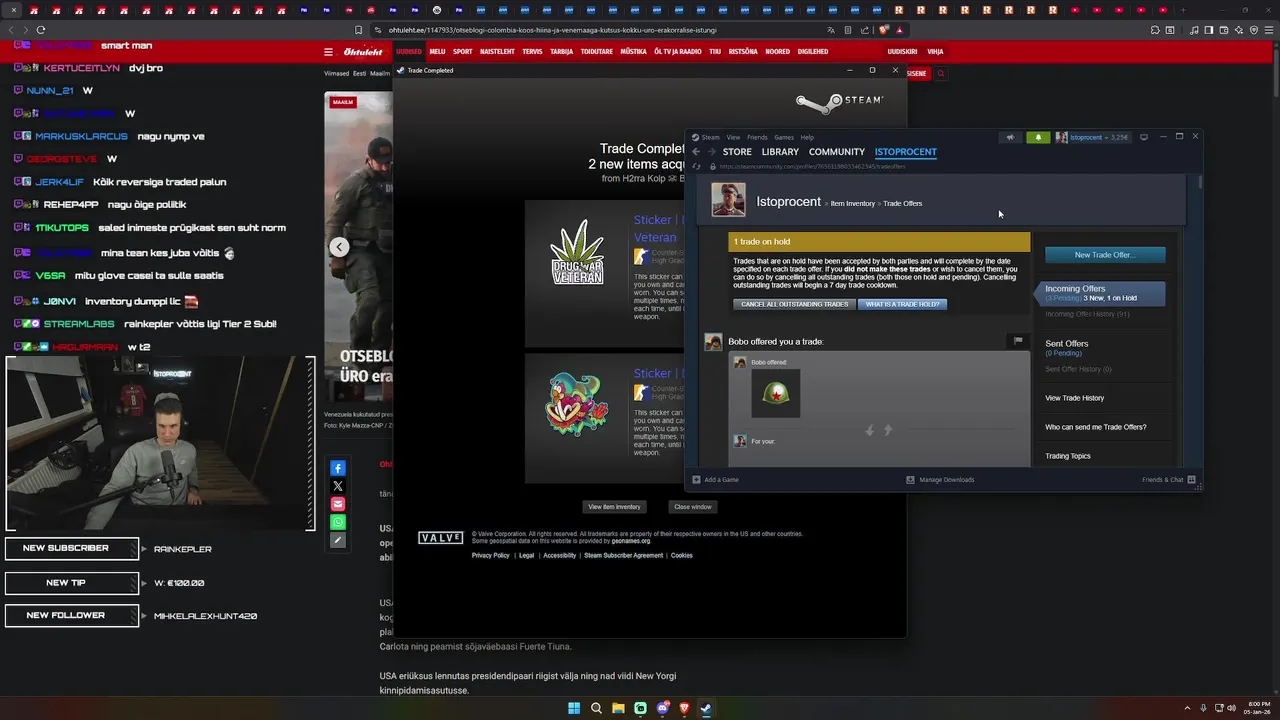Click Item Inventory breadcrumb link
Viewport: 1280px width, 720px height.
click(853, 203)
